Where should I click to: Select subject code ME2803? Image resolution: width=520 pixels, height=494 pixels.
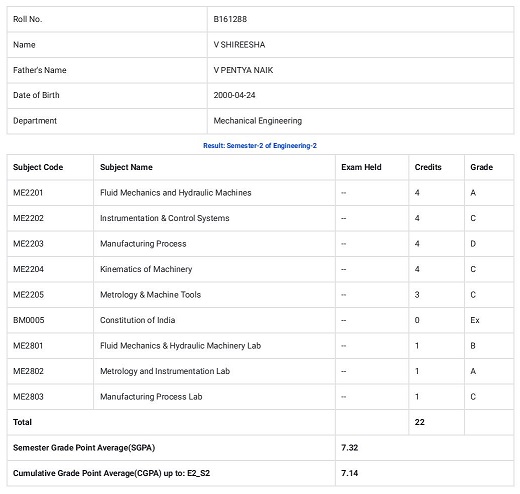pos(28,397)
